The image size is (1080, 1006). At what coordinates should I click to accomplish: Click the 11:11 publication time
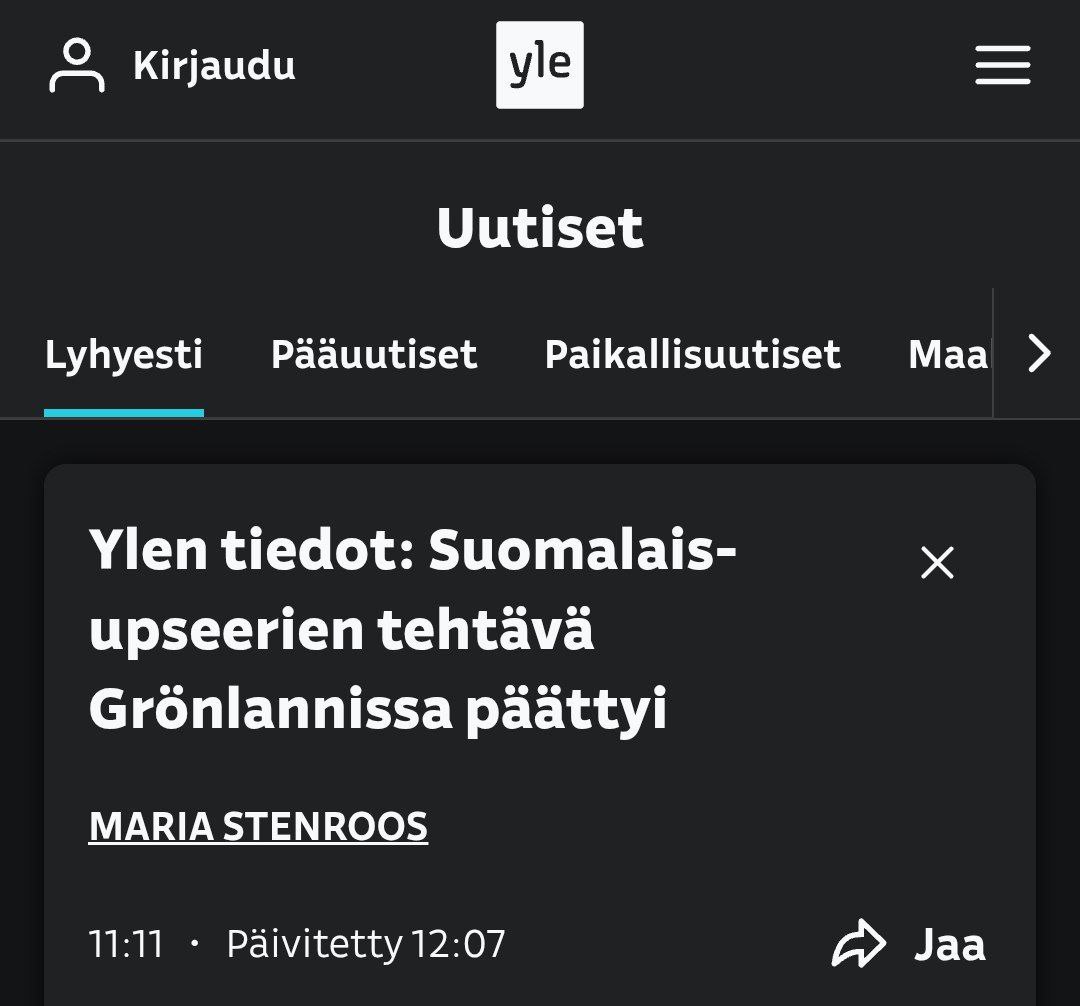(126, 944)
